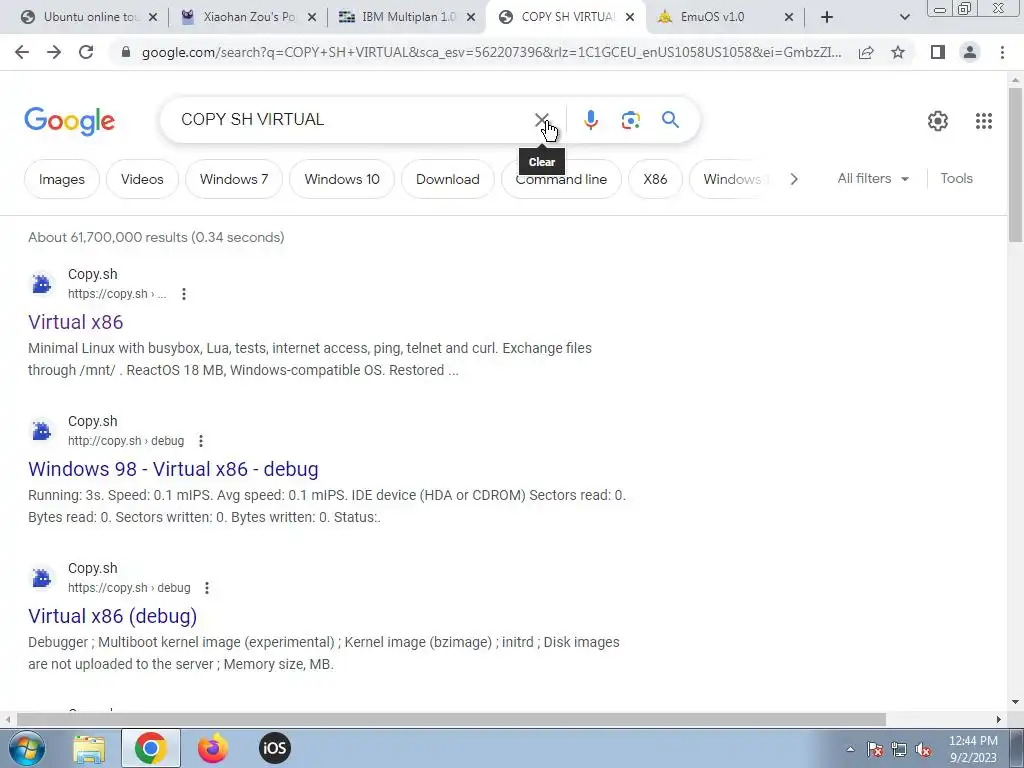Open the Windows Start menu
The height and width of the screenshot is (768, 1024).
click(26, 748)
